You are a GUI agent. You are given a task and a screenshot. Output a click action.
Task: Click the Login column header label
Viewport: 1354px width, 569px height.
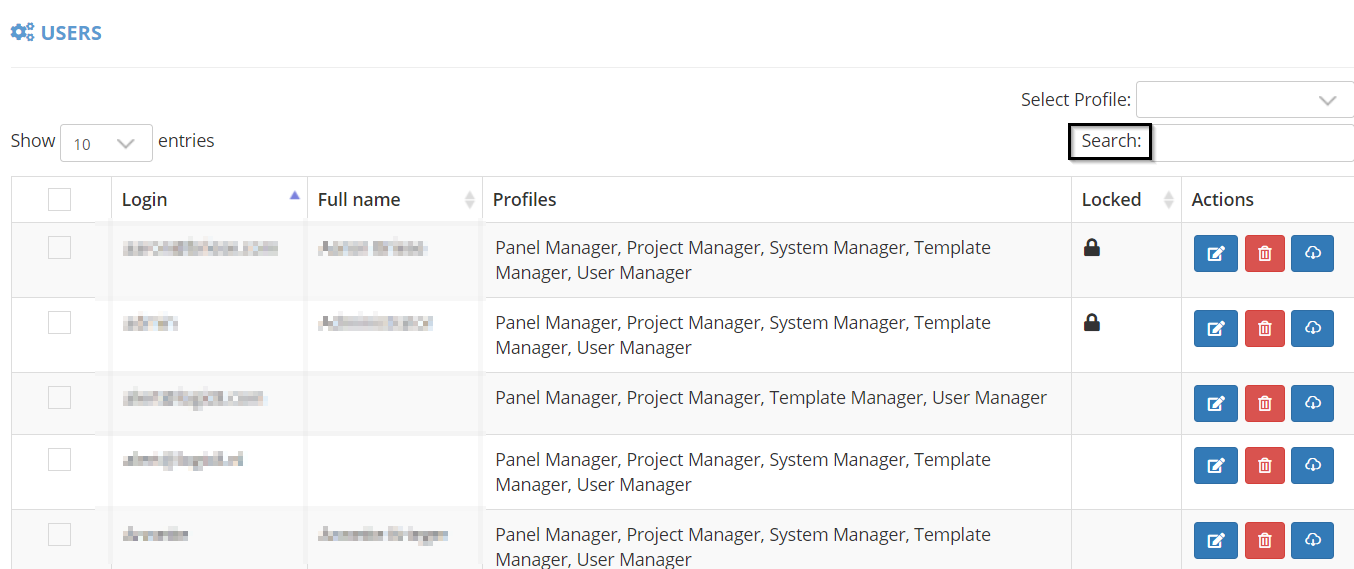pos(145,200)
